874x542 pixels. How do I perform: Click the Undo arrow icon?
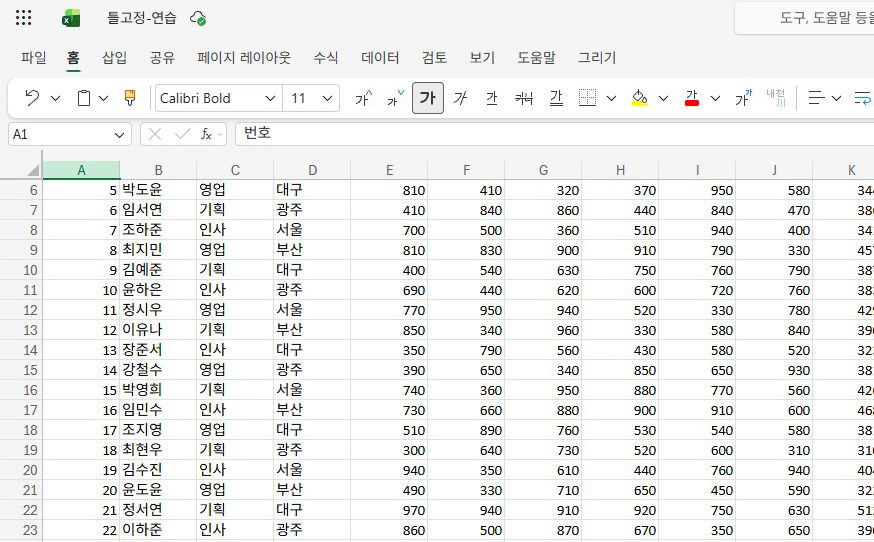[x=32, y=98]
